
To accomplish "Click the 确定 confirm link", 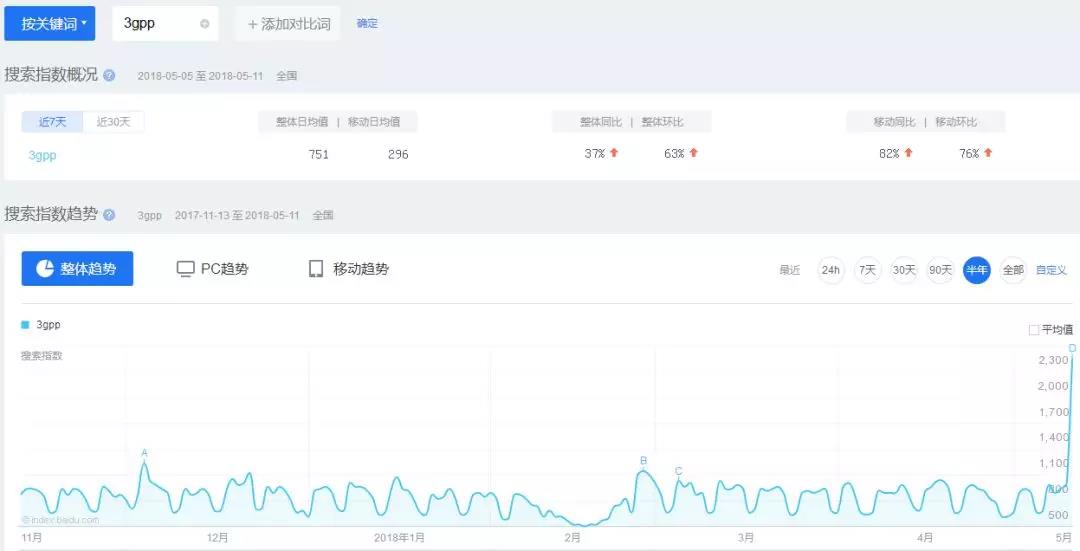I will click(367, 24).
